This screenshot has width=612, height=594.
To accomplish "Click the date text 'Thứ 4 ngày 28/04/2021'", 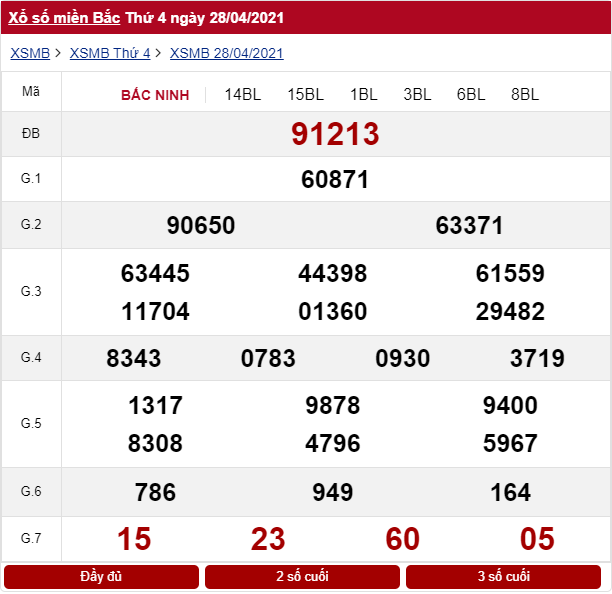I will click(x=205, y=18).
